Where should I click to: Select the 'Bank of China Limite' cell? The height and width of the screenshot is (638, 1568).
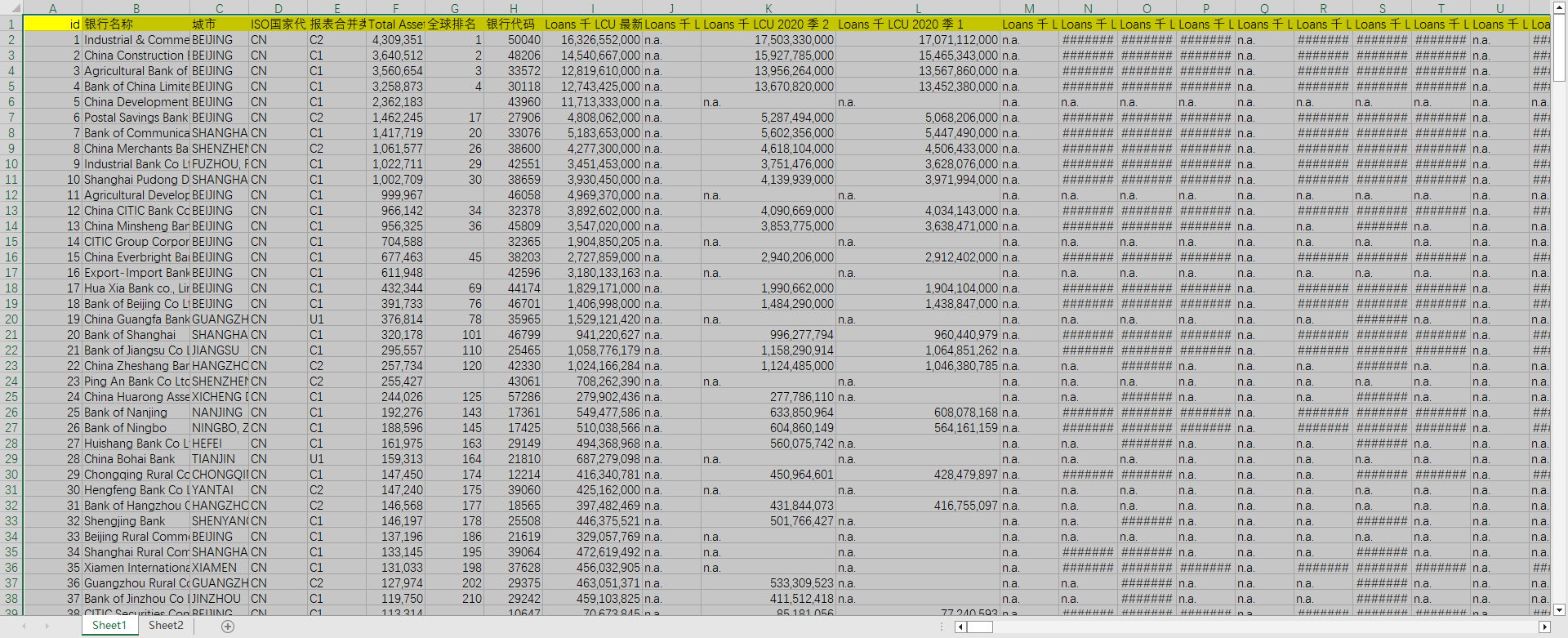tap(136, 86)
